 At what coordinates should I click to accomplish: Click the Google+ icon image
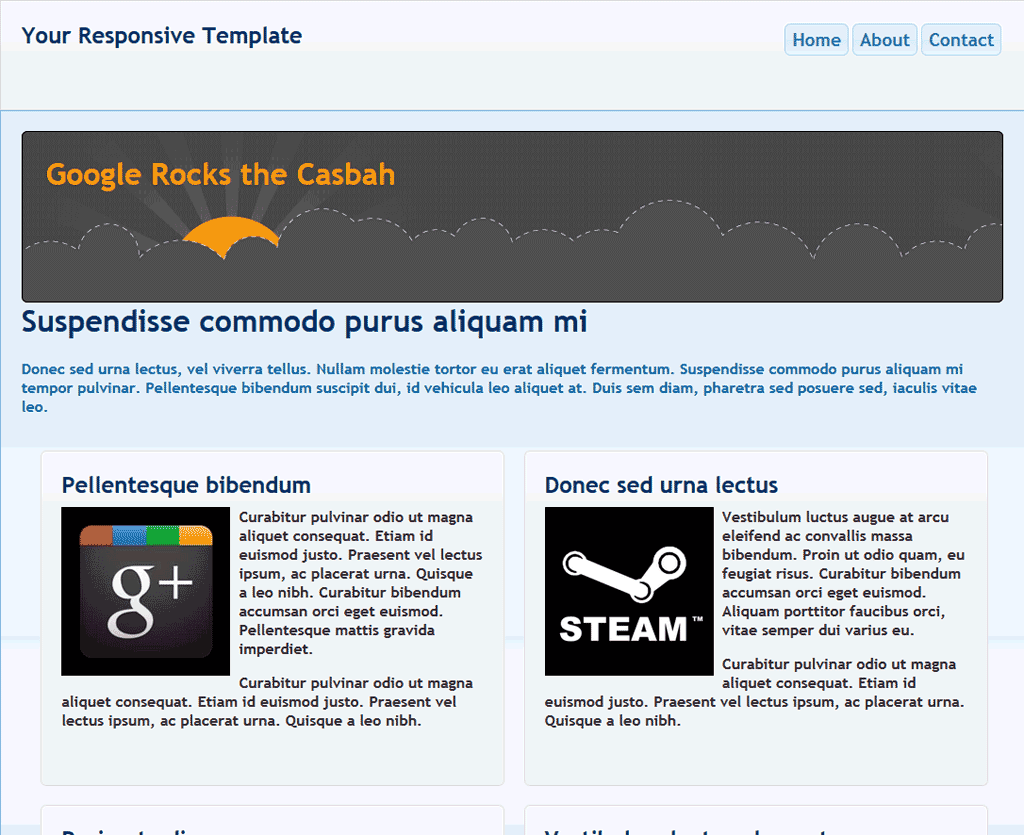pyautogui.click(x=146, y=591)
